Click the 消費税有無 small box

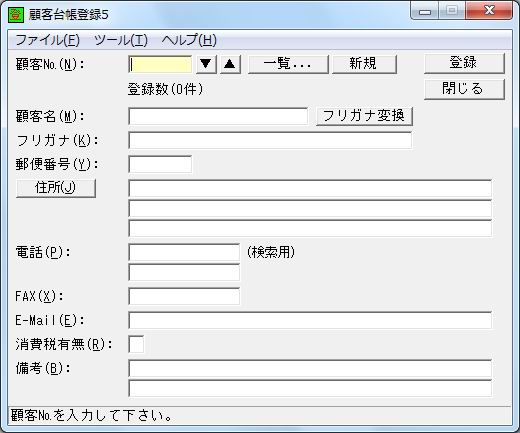[136, 344]
